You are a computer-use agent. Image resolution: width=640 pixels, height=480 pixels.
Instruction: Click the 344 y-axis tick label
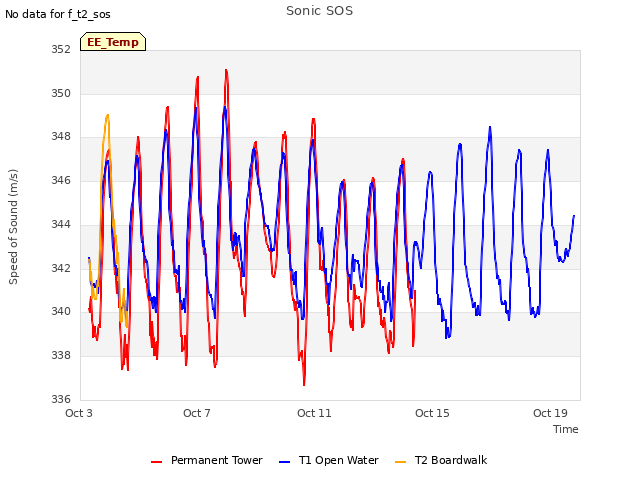pos(61,224)
